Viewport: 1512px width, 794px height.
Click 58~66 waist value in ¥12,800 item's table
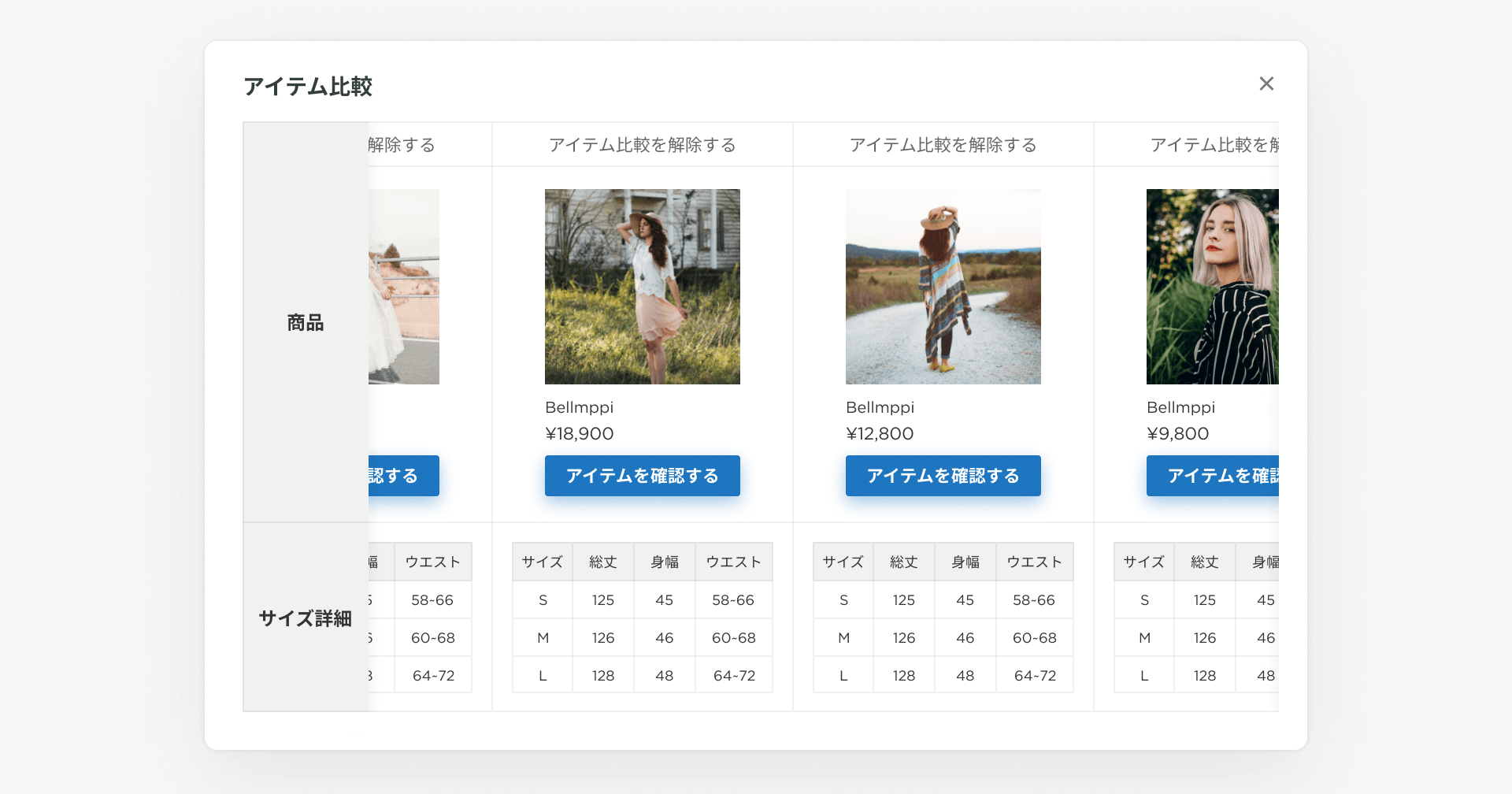click(1035, 600)
